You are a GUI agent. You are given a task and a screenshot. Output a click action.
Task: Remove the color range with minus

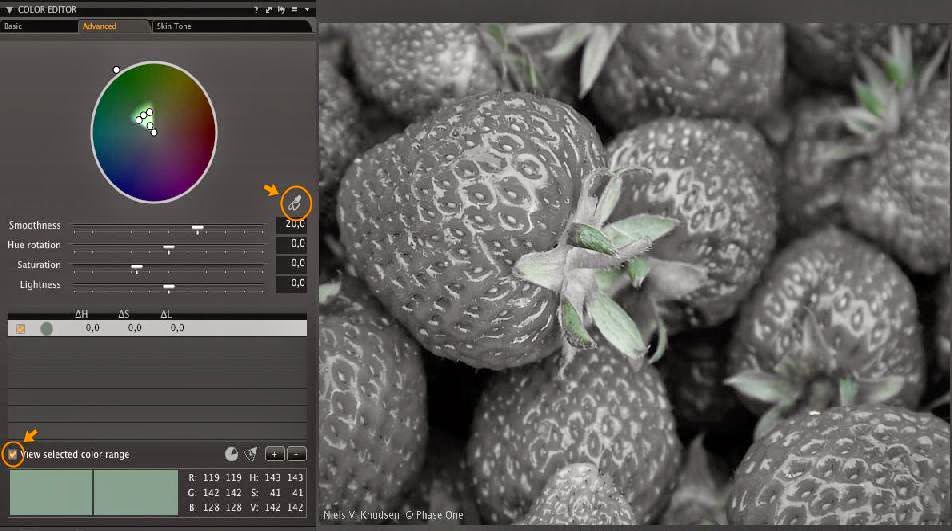pos(296,454)
